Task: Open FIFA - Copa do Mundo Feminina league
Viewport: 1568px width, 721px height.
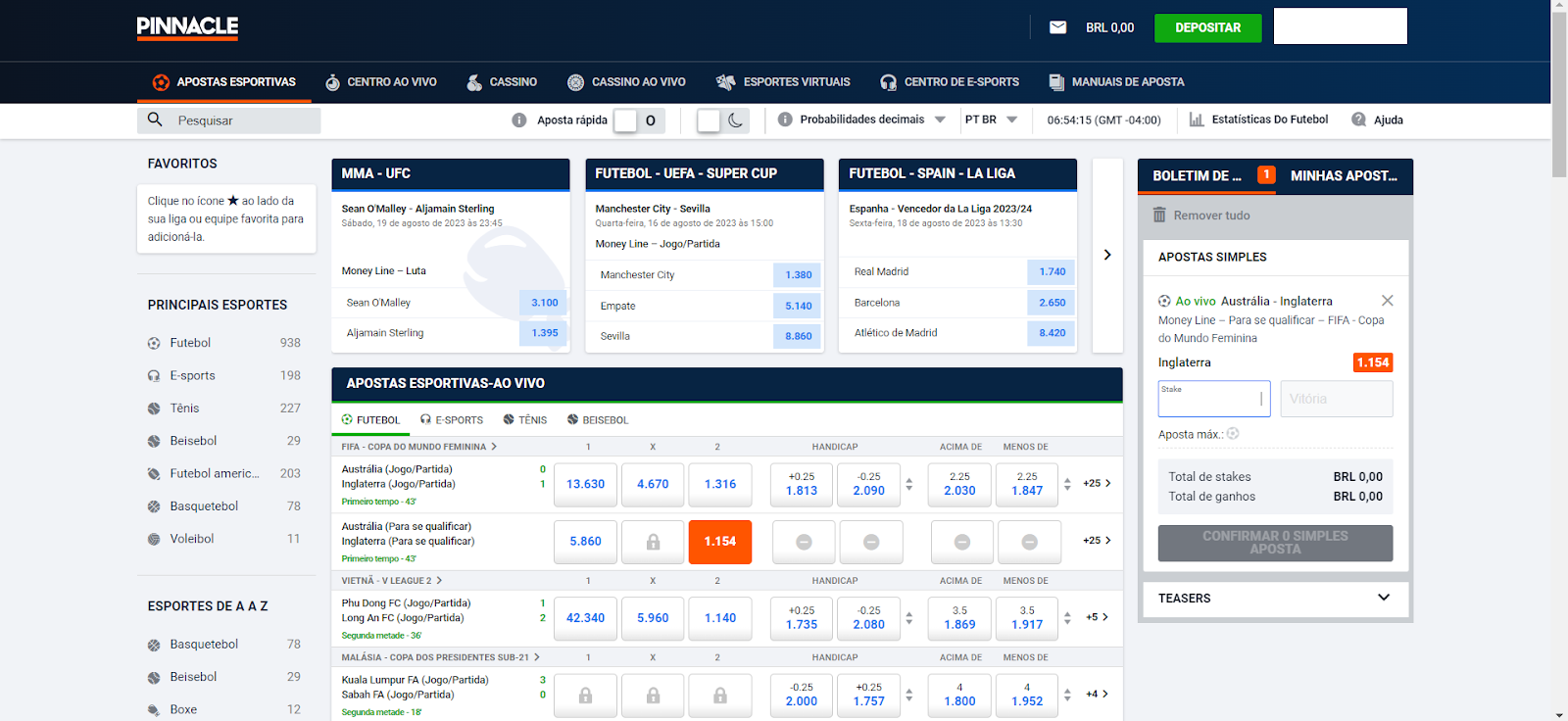Action: pyautogui.click(x=419, y=447)
